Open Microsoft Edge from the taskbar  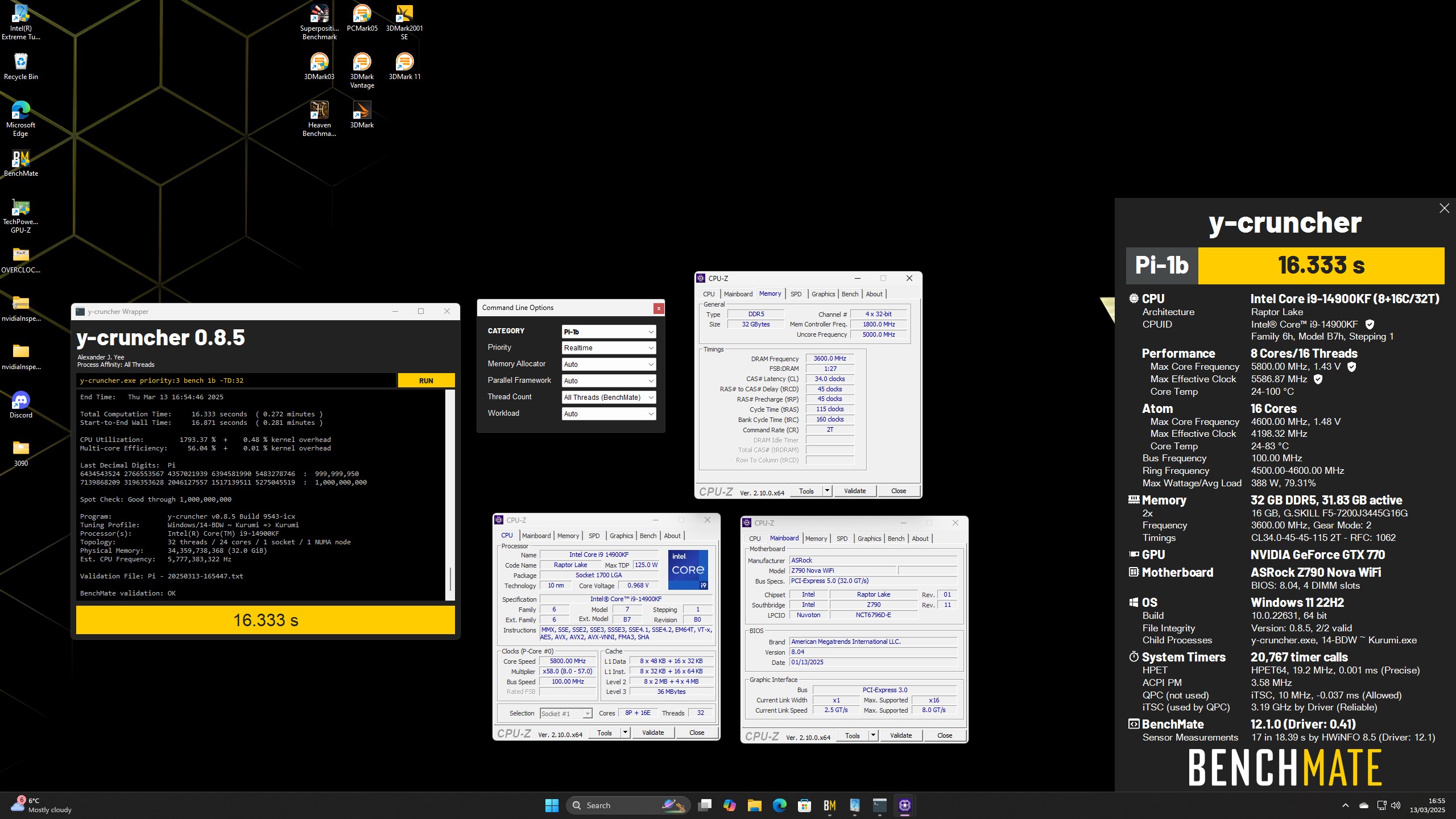click(x=780, y=805)
